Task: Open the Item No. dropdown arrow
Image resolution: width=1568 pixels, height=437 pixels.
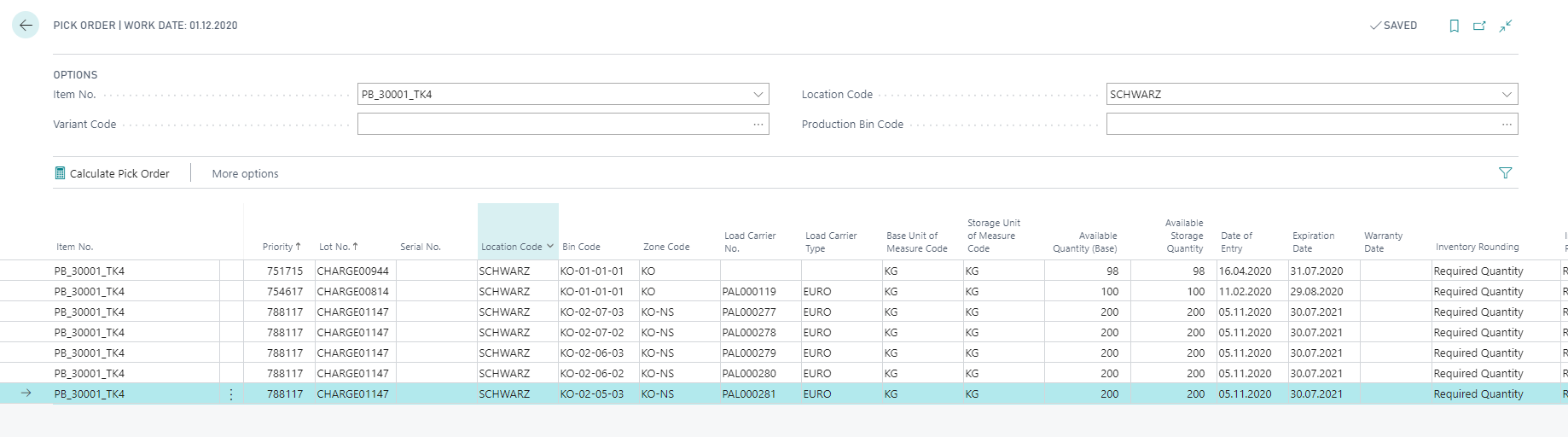Action: click(x=758, y=95)
